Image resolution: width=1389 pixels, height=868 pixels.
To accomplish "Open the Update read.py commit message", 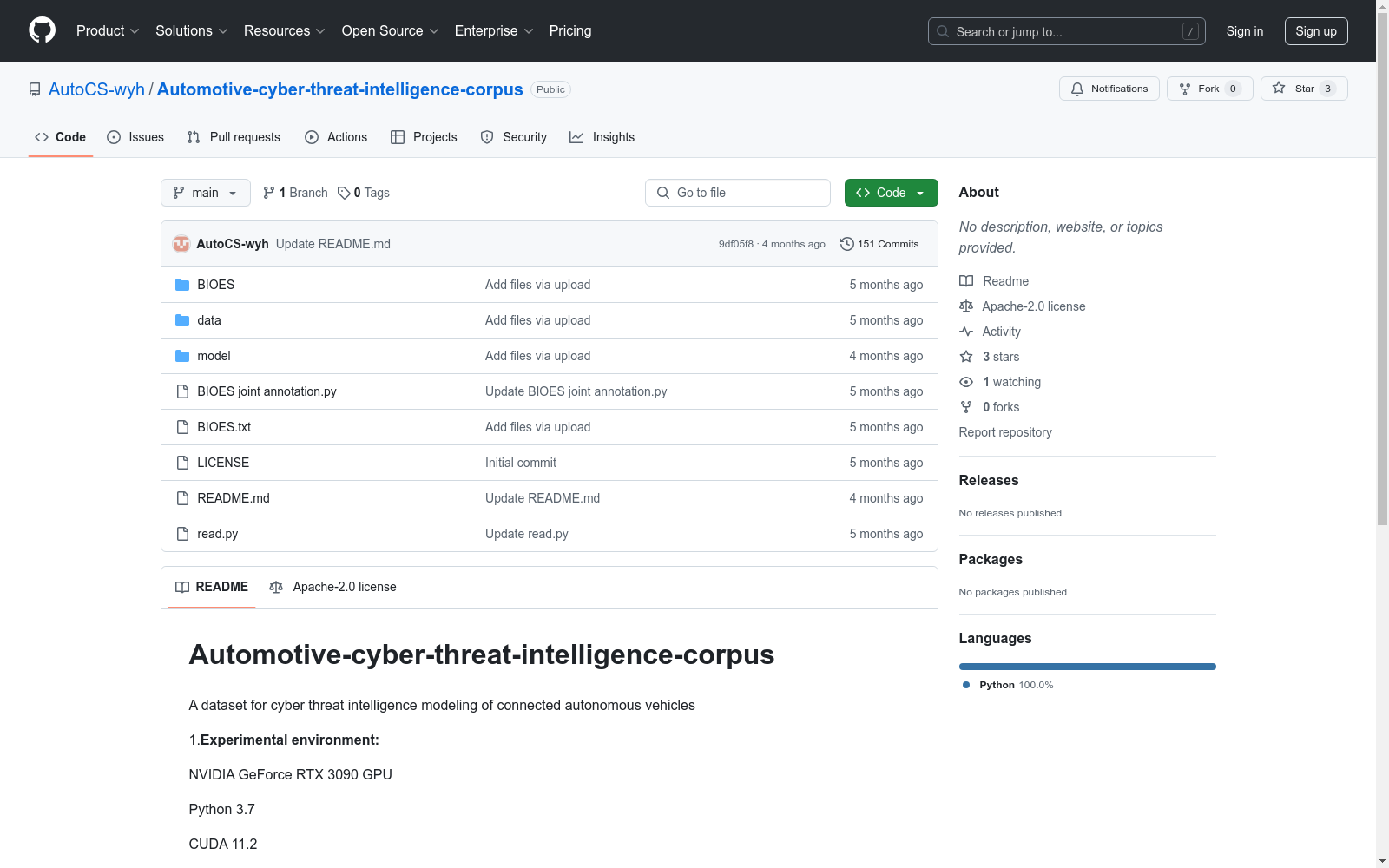I will pyautogui.click(x=527, y=534).
